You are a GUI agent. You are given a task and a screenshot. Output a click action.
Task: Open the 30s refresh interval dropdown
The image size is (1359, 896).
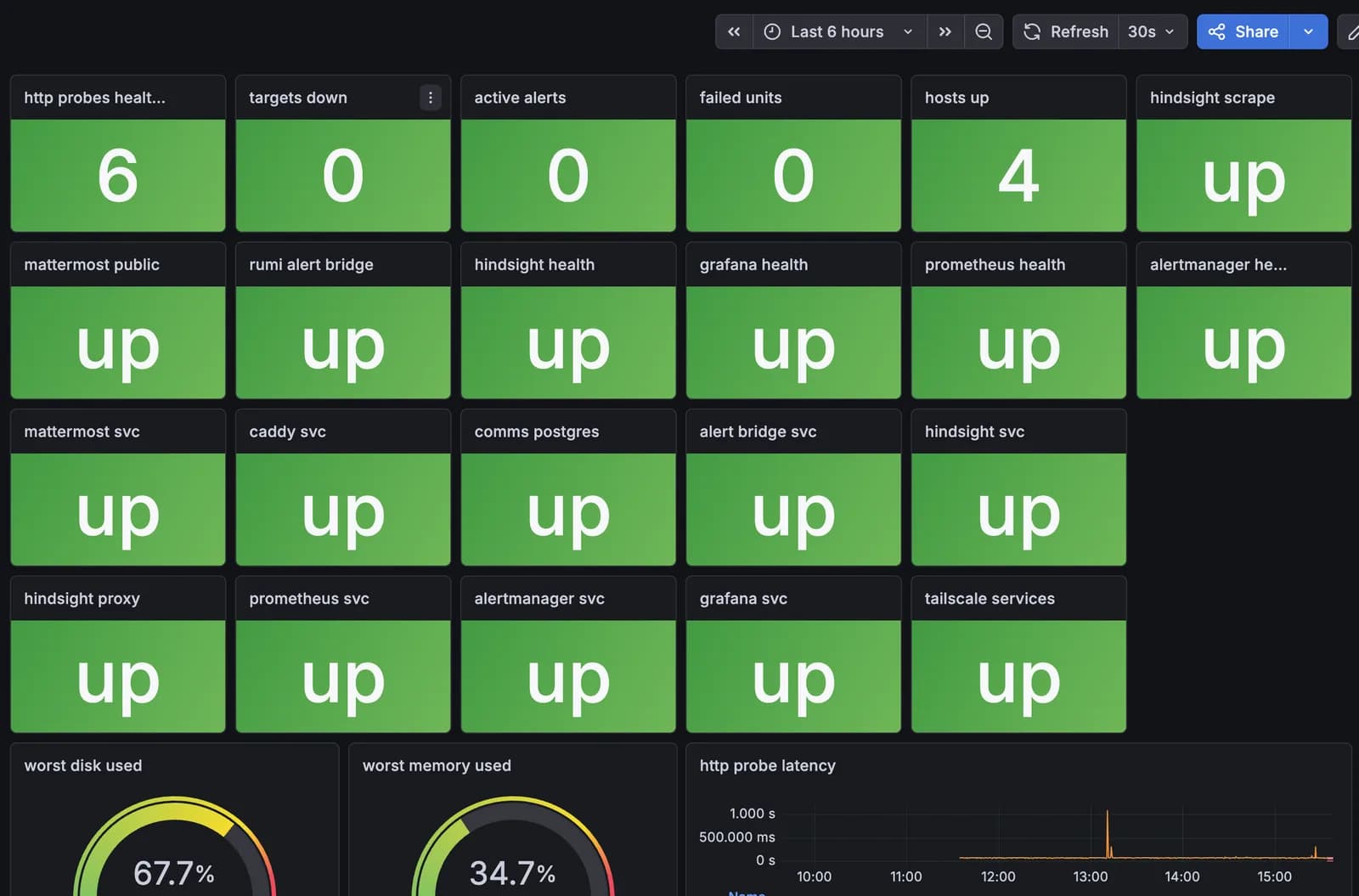click(x=1152, y=31)
